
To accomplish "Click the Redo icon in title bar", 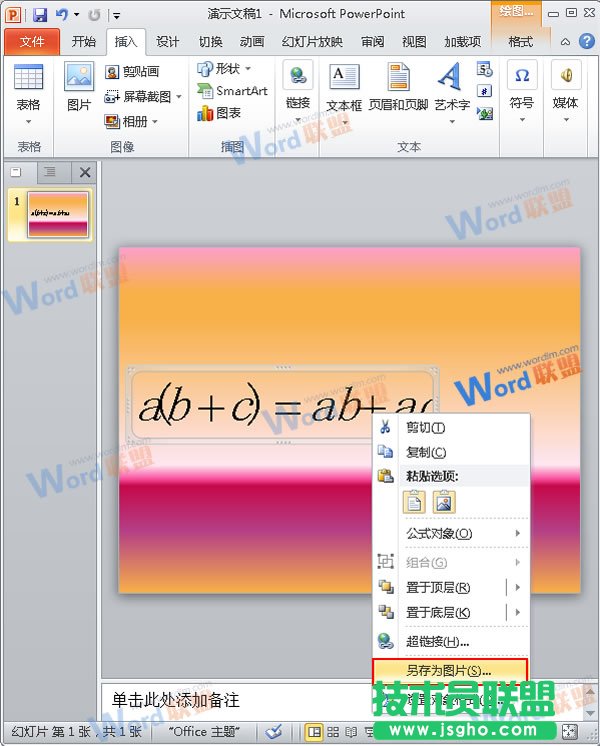I will tap(94, 15).
